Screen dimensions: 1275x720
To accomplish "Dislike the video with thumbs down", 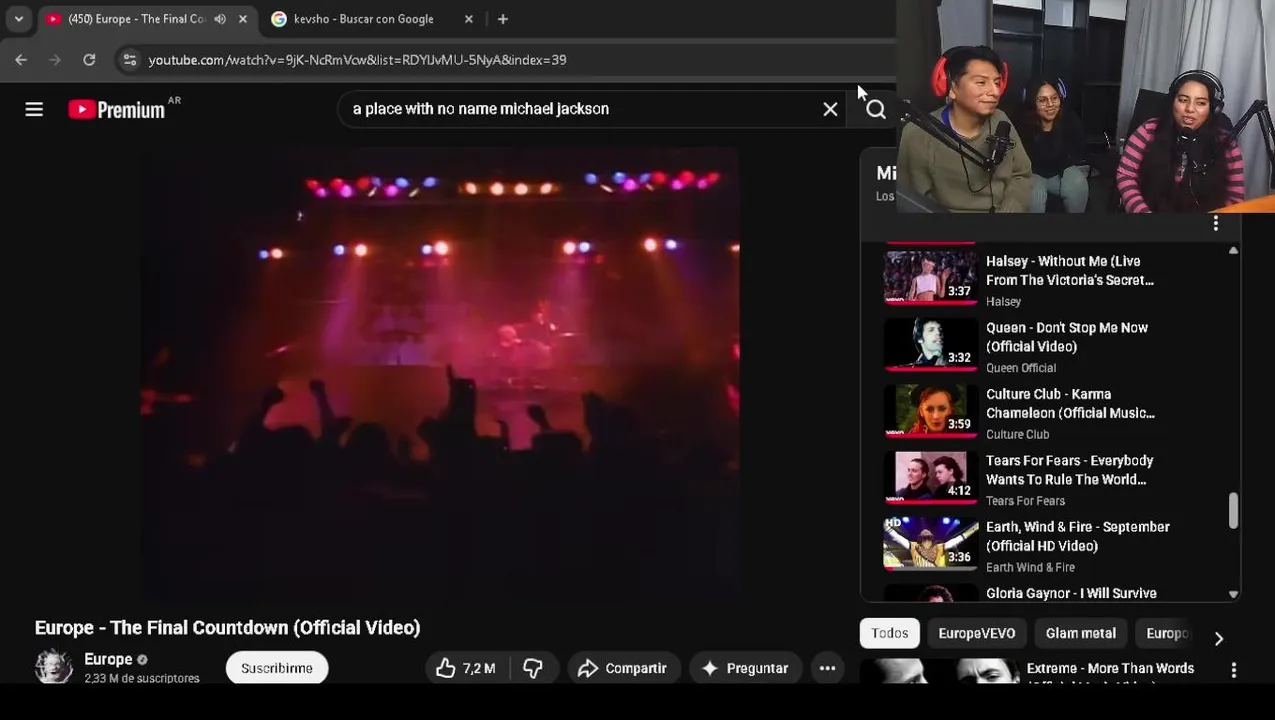I will click(x=533, y=668).
